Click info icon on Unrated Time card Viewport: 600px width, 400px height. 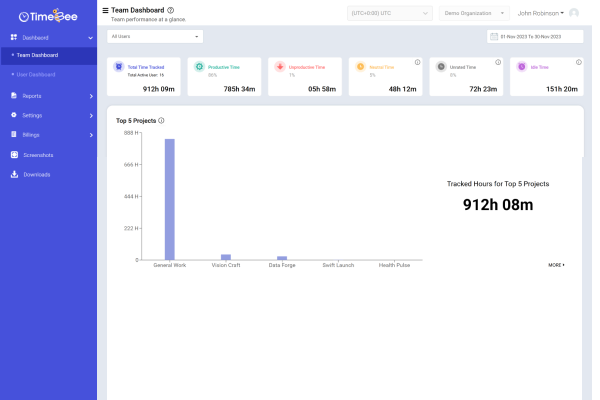tap(498, 62)
